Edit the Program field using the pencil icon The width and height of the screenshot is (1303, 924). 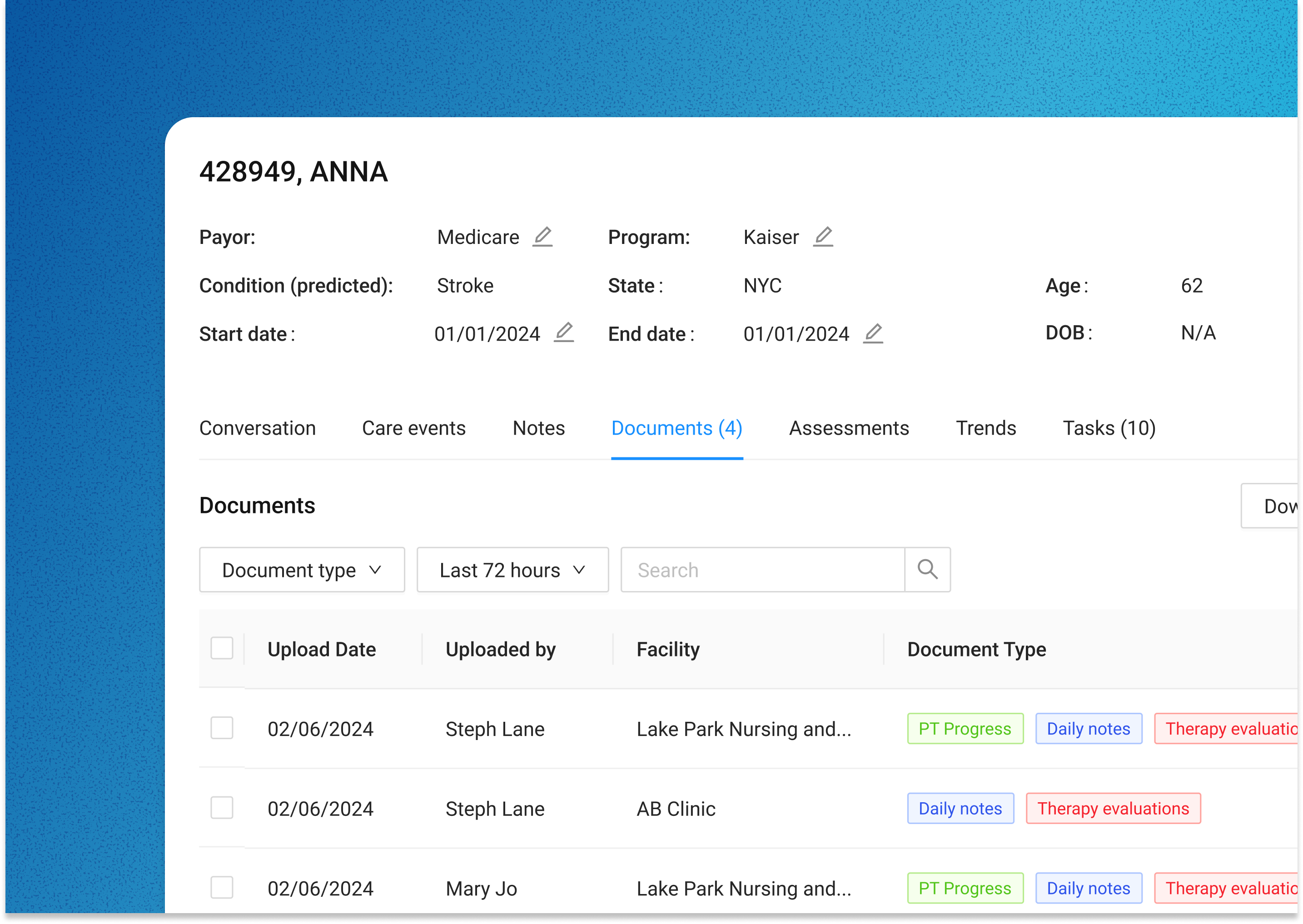point(824,237)
